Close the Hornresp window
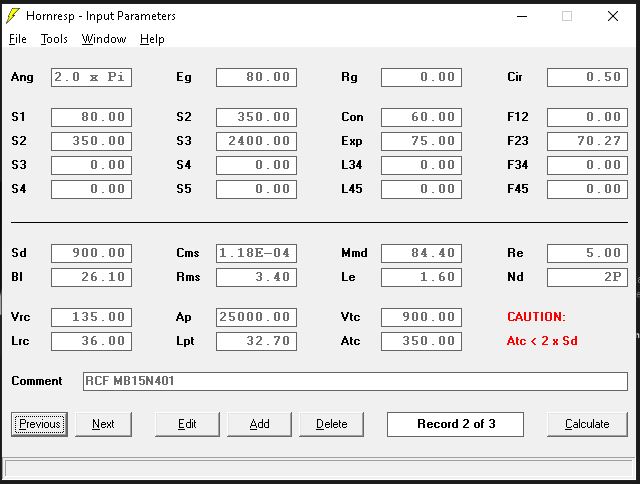This screenshot has width=640, height=484. (613, 16)
